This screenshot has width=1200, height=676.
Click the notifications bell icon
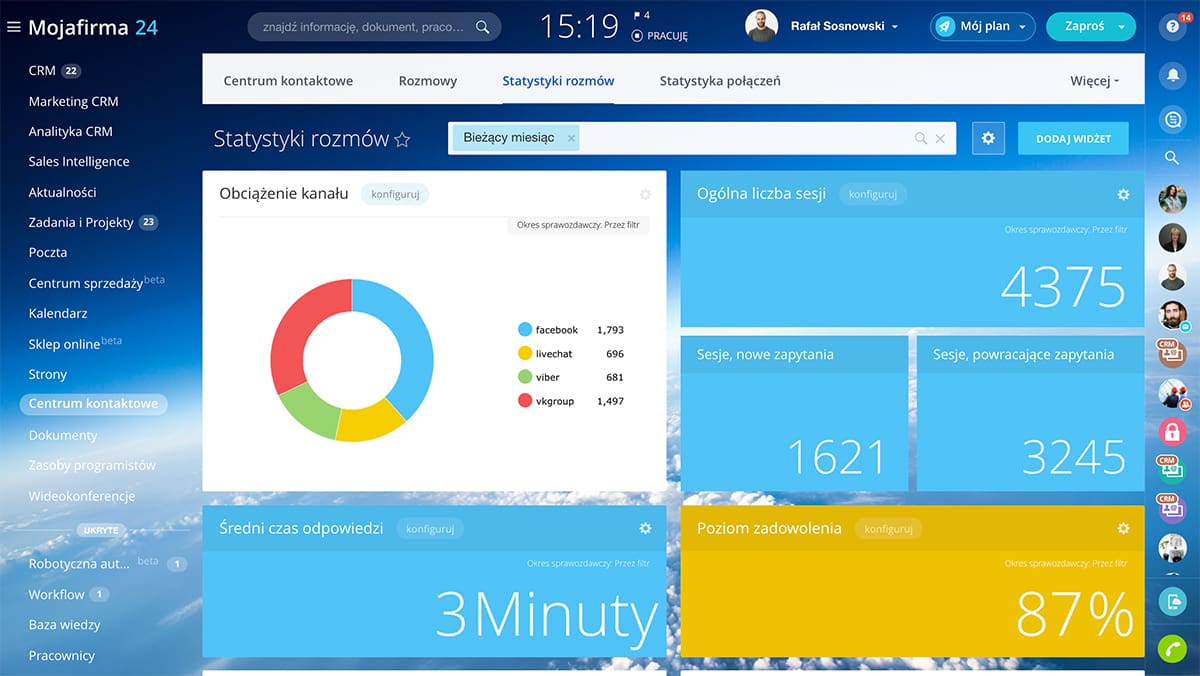coord(1172,75)
